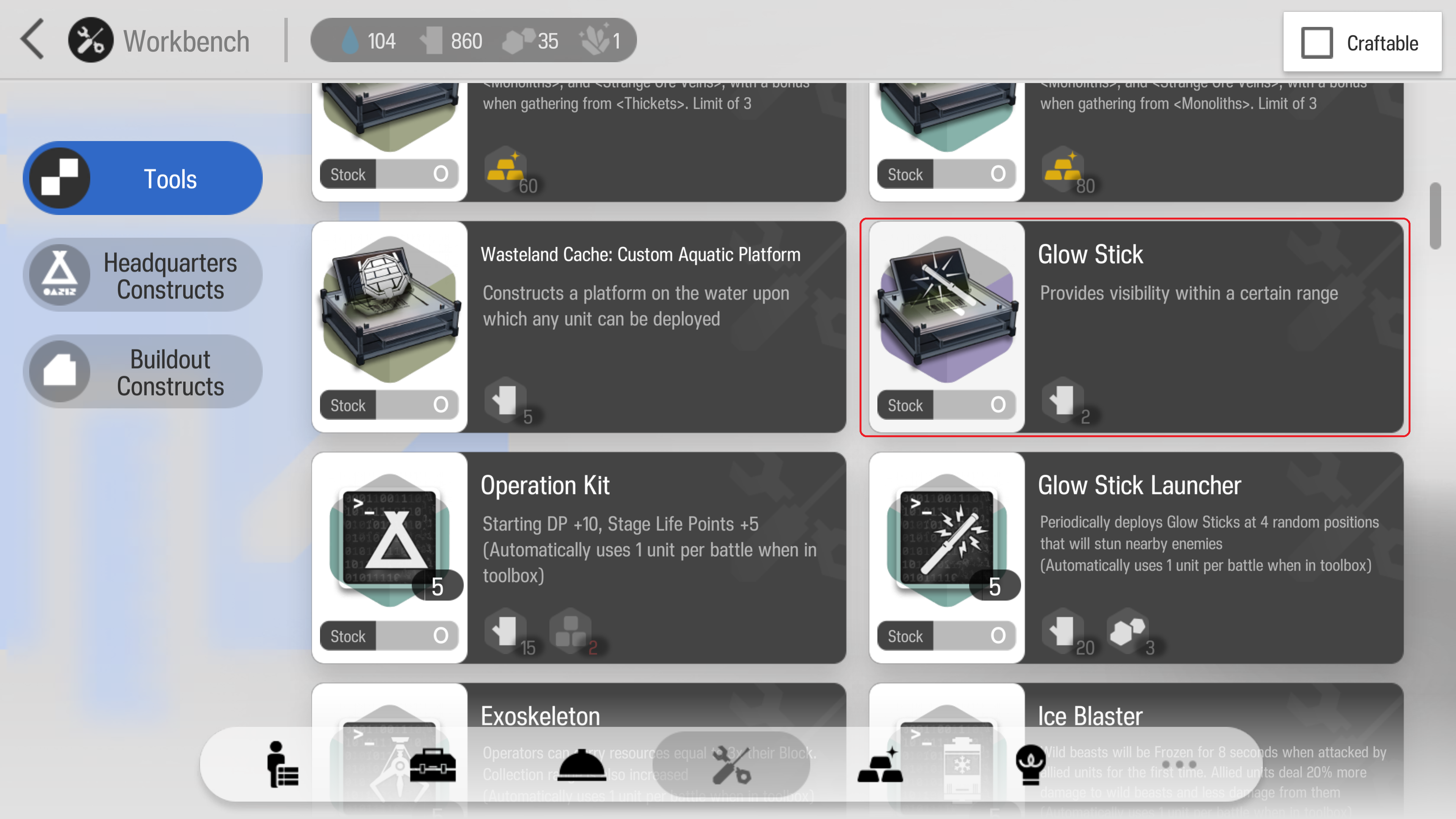
Task: Select the Operation Kit recipe card
Action: click(579, 558)
